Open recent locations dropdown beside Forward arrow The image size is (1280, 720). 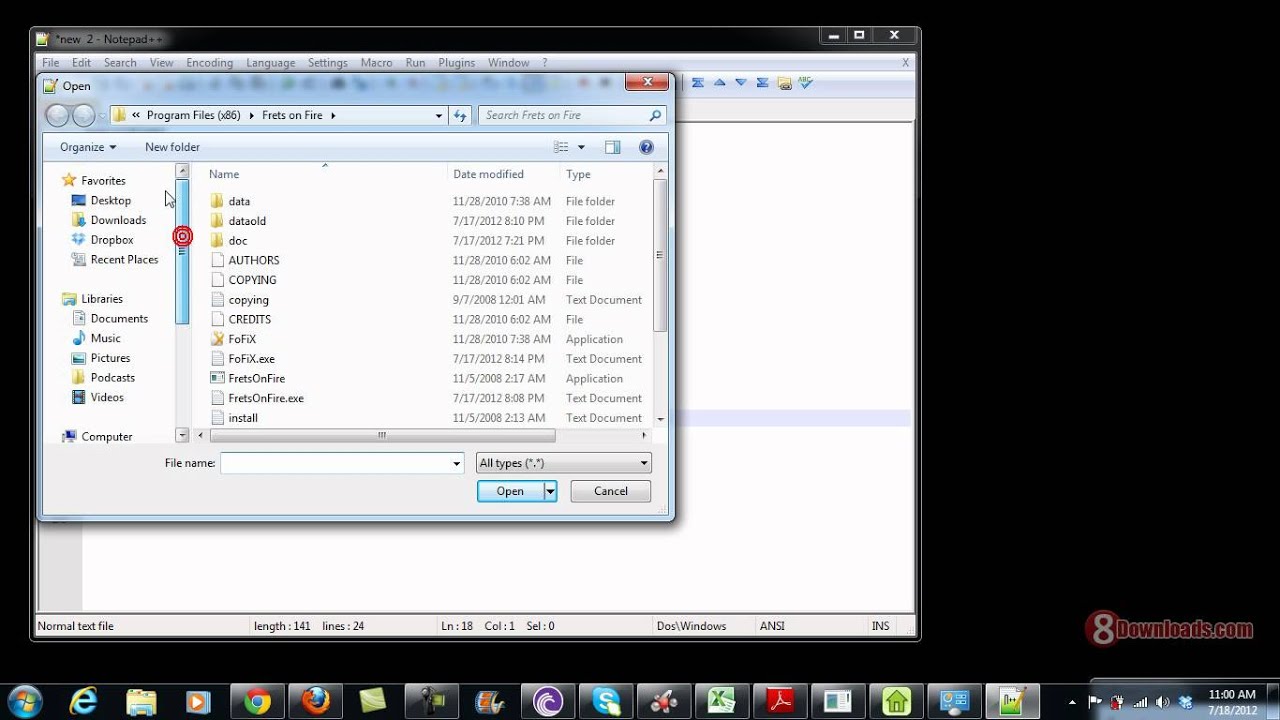(102, 116)
